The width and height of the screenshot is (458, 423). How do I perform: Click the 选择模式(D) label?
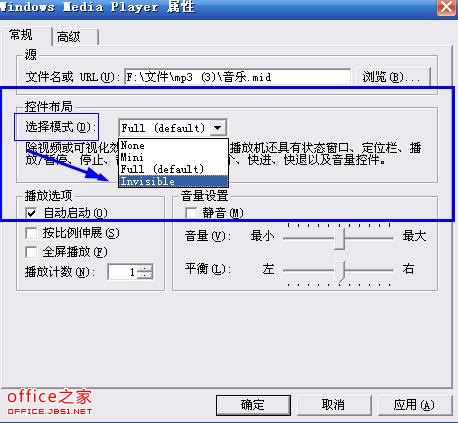click(60, 127)
